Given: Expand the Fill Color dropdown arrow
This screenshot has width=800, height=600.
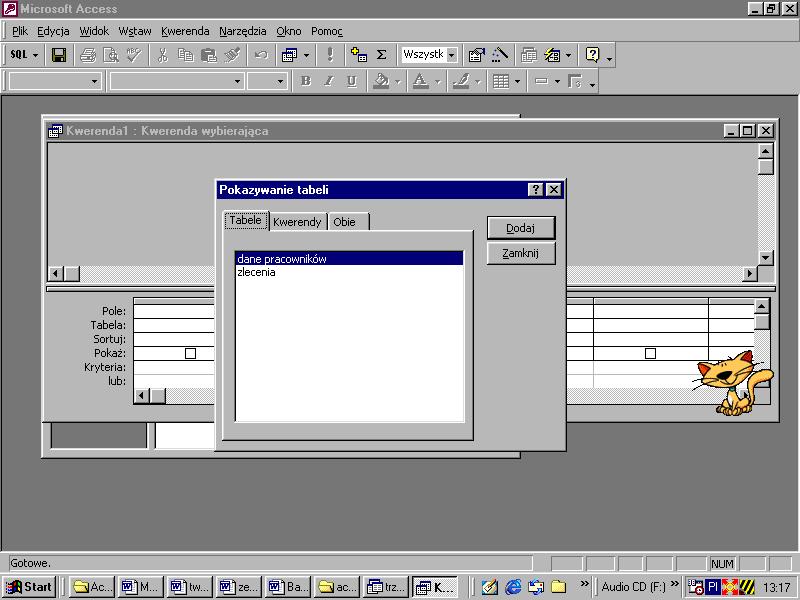Looking at the screenshot, I should point(397,81).
